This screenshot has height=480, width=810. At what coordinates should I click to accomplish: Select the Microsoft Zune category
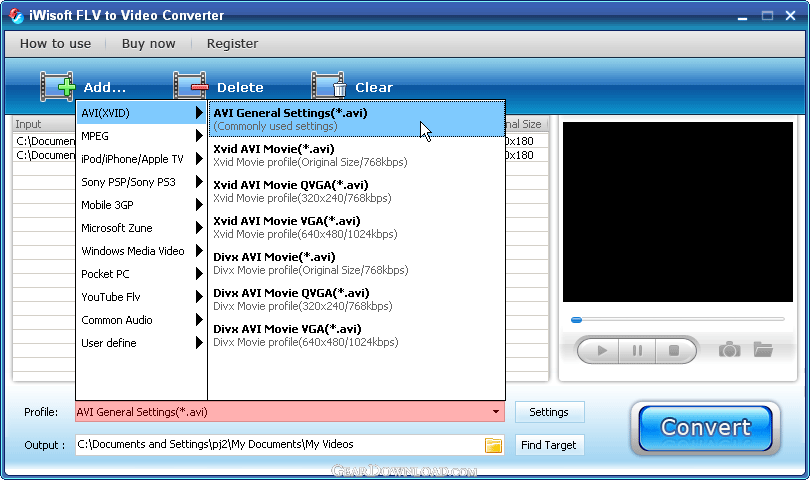pyautogui.click(x=142, y=228)
